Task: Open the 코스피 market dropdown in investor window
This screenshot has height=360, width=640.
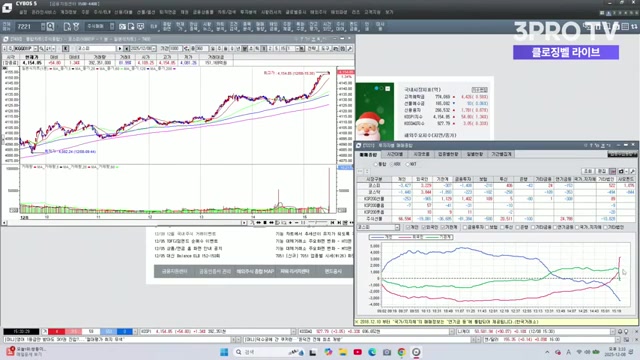Action: tap(397, 227)
